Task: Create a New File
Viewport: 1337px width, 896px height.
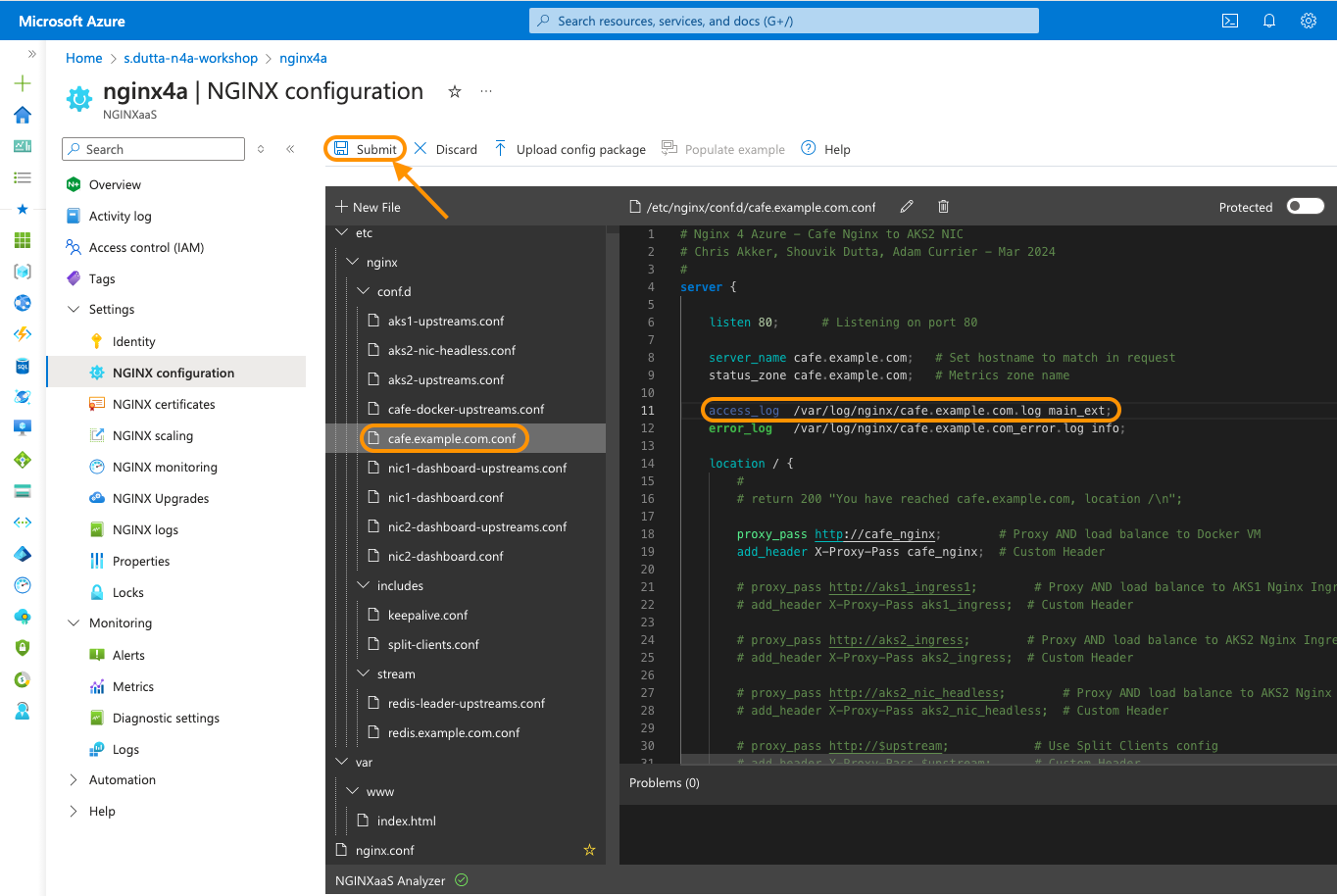Action: coord(368,207)
